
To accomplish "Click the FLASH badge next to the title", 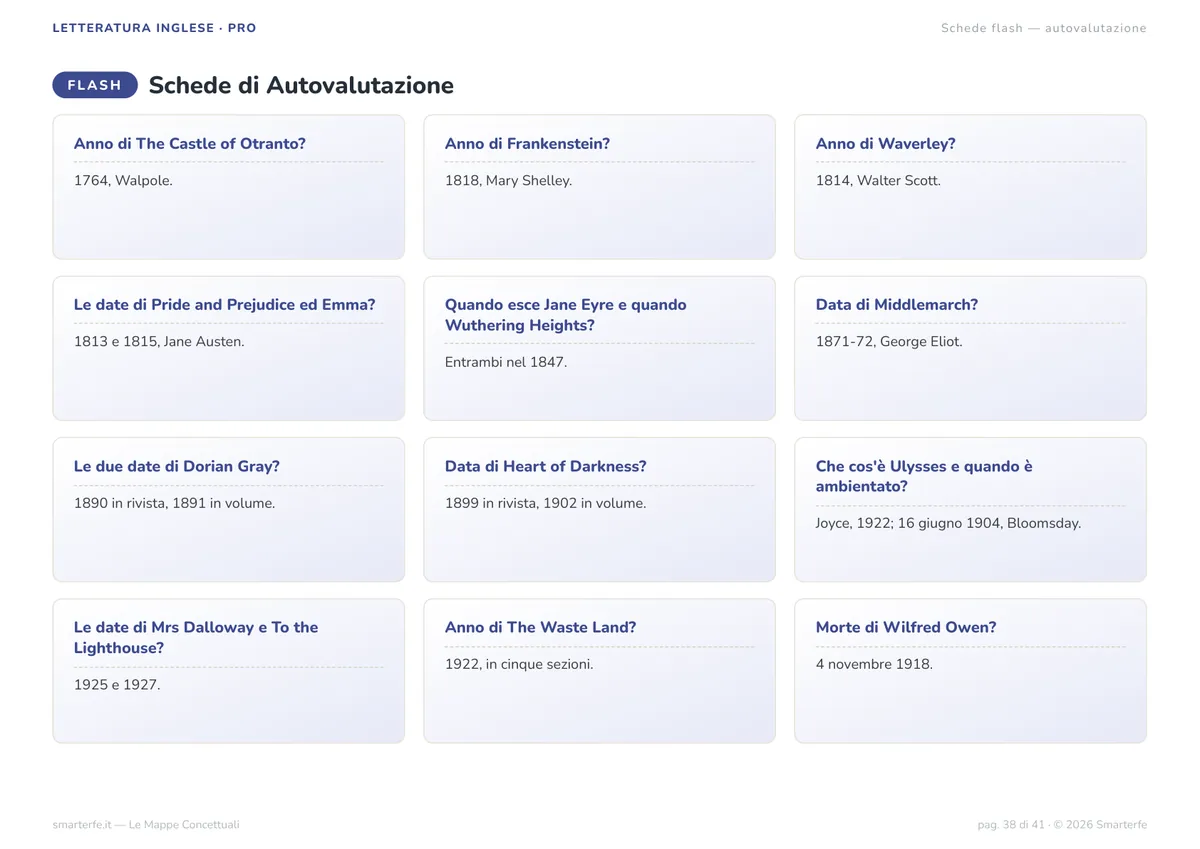I will click(x=95, y=86).
